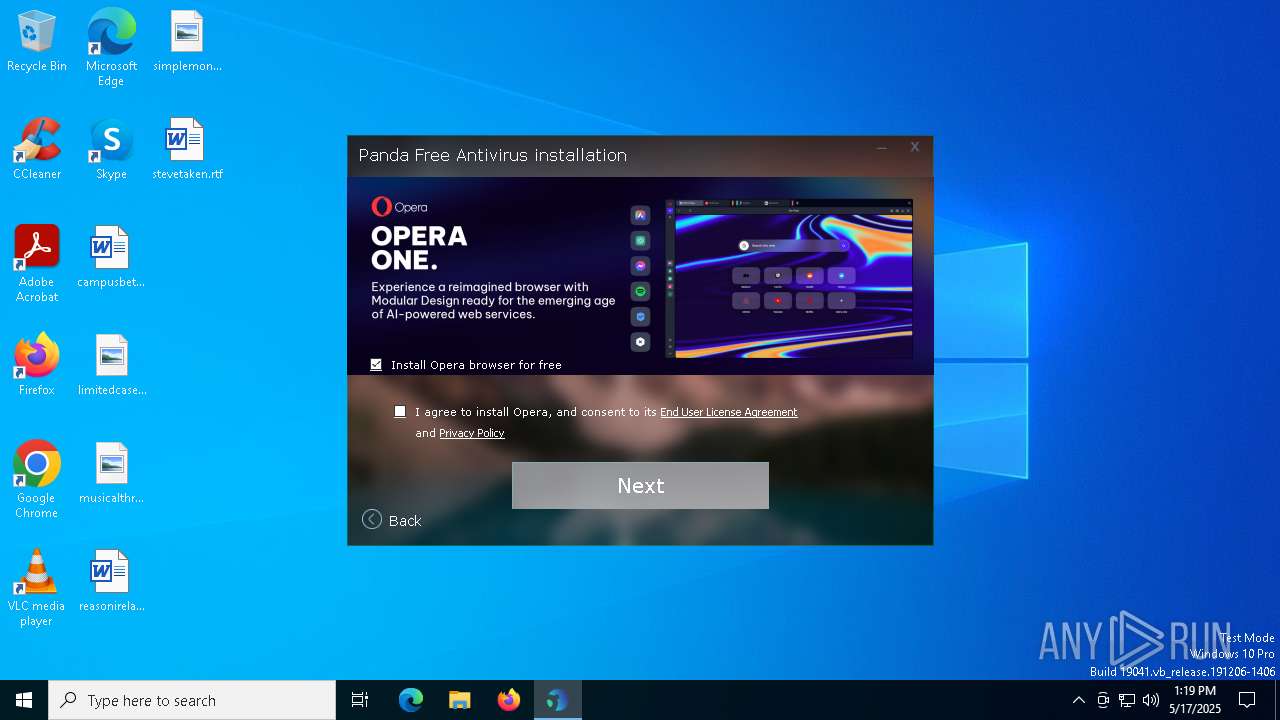Open the Action Center notifications
This screenshot has height=720, width=1280.
coord(1247,700)
